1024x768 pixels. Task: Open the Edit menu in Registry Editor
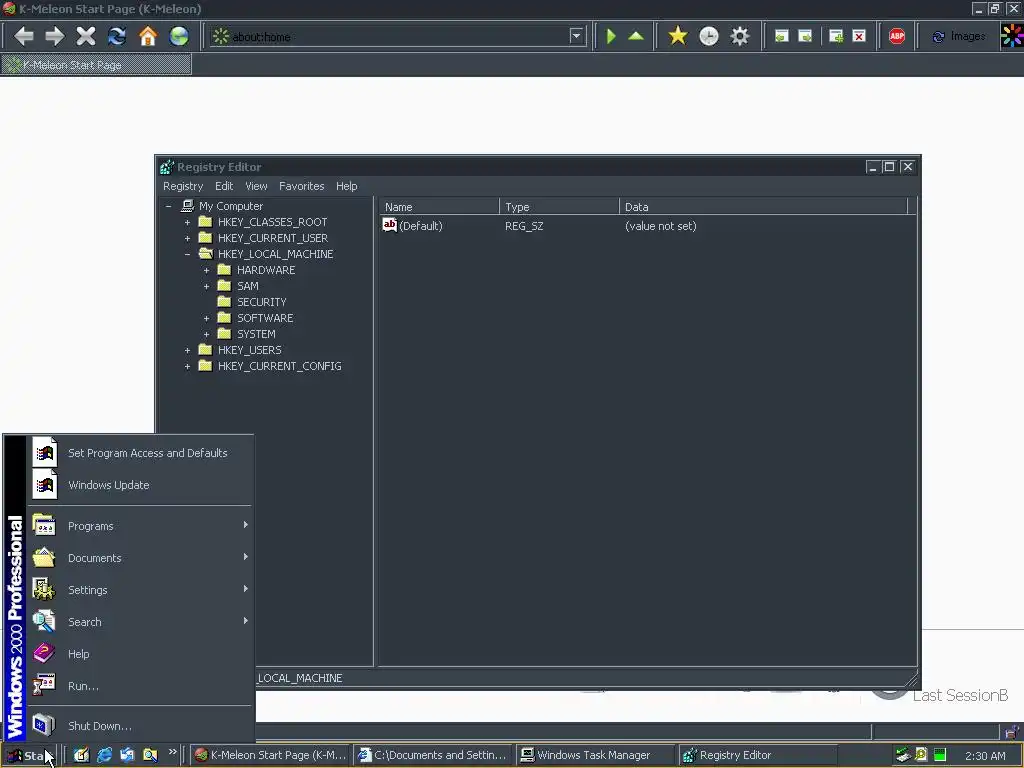(x=224, y=186)
